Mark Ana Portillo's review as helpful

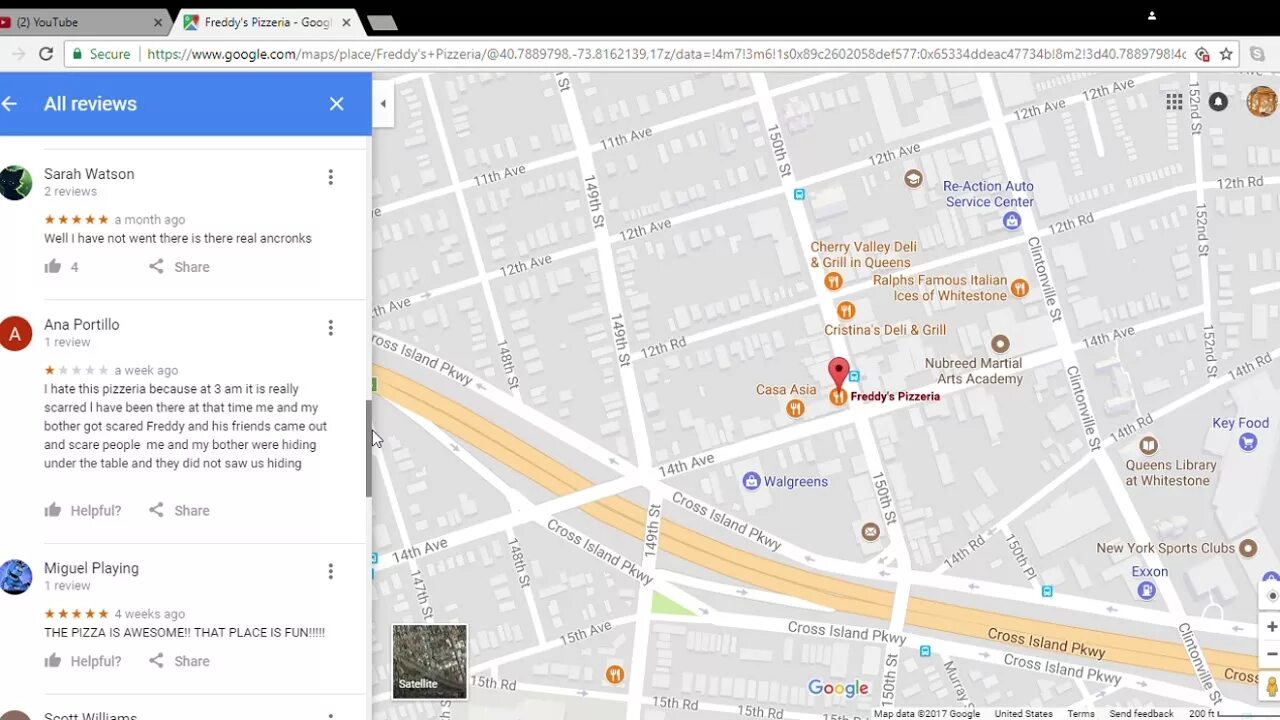pyautogui.click(x=83, y=510)
